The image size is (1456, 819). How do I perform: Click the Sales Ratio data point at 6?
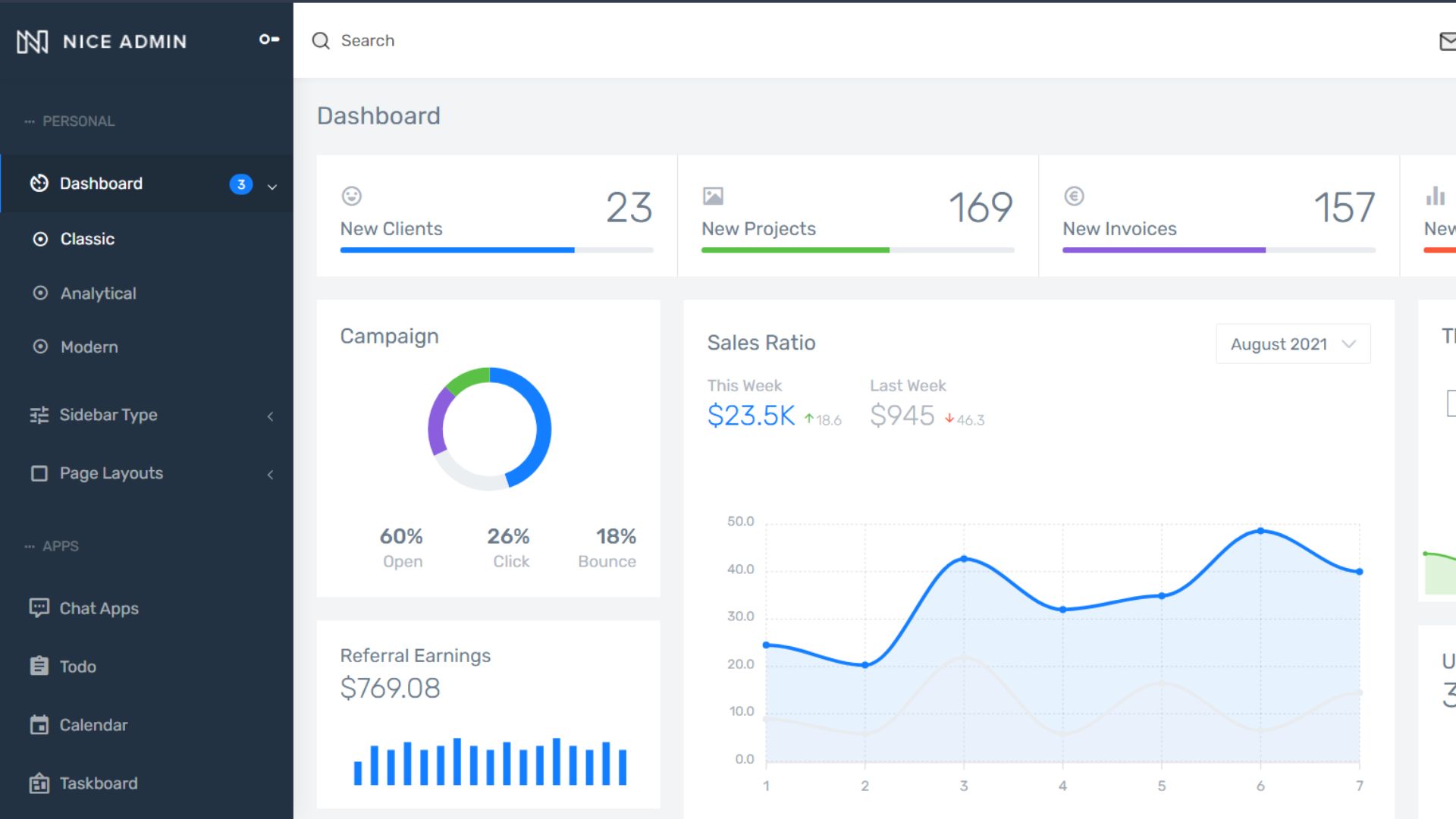coord(1260,531)
